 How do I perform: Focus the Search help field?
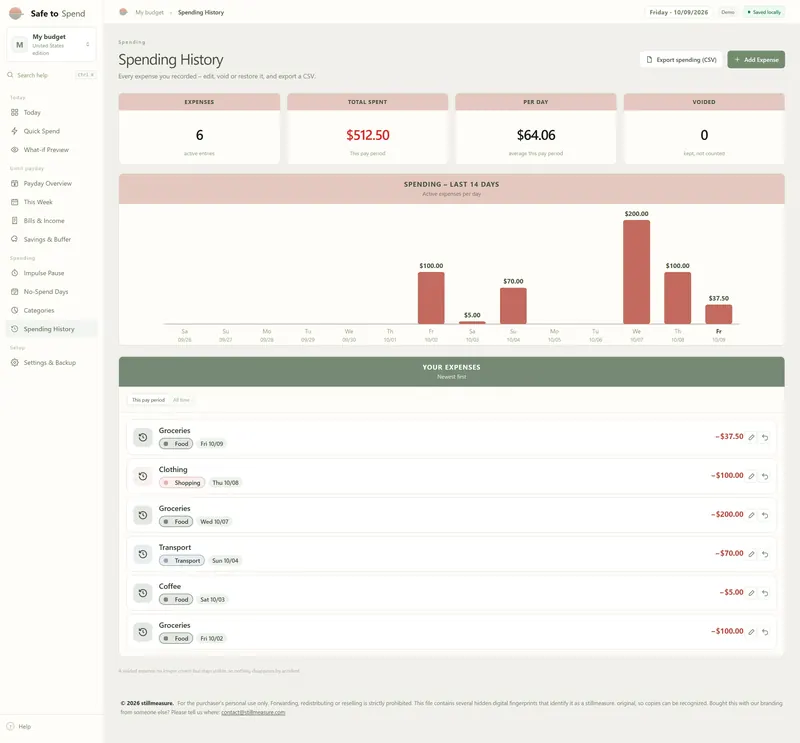pos(51,75)
